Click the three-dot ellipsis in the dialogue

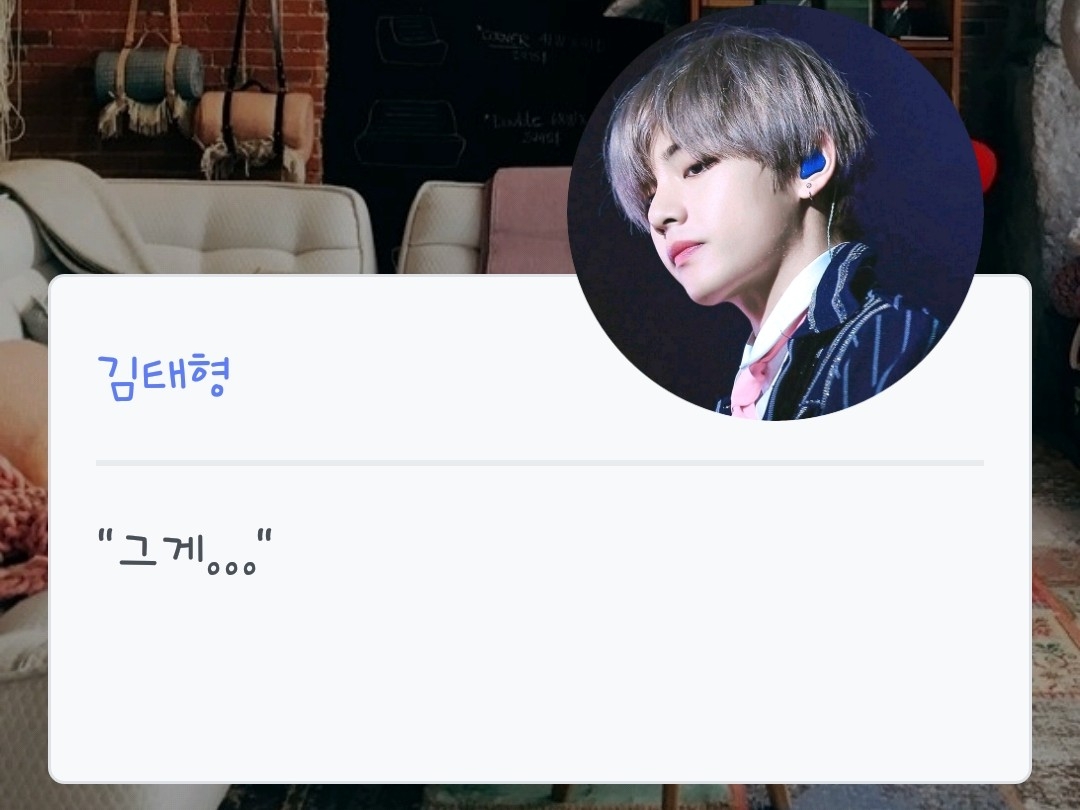tap(231, 568)
